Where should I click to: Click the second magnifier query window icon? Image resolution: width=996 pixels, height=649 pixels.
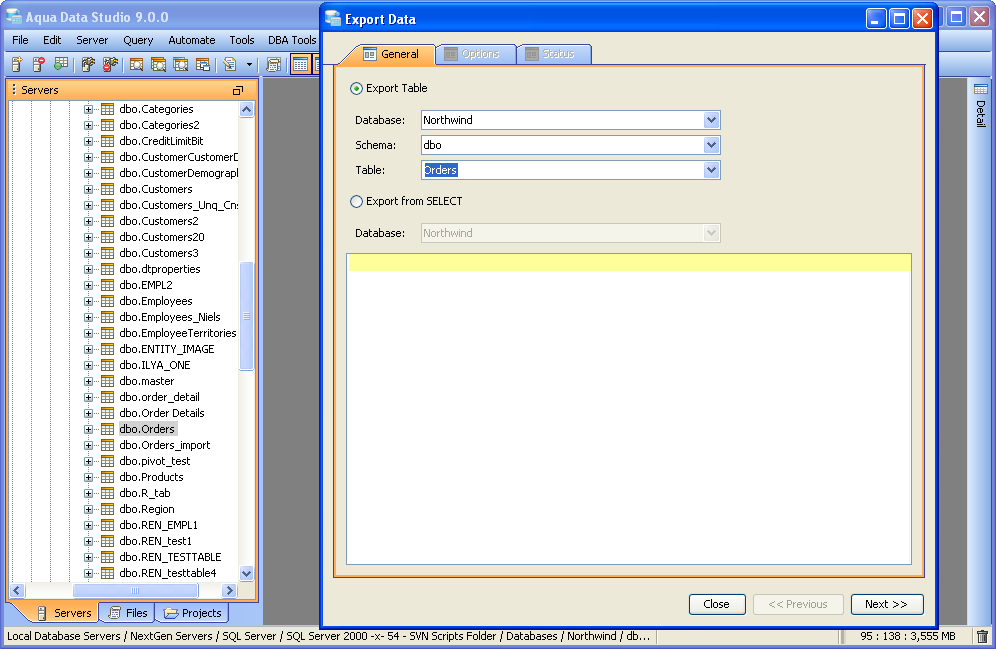(158, 64)
